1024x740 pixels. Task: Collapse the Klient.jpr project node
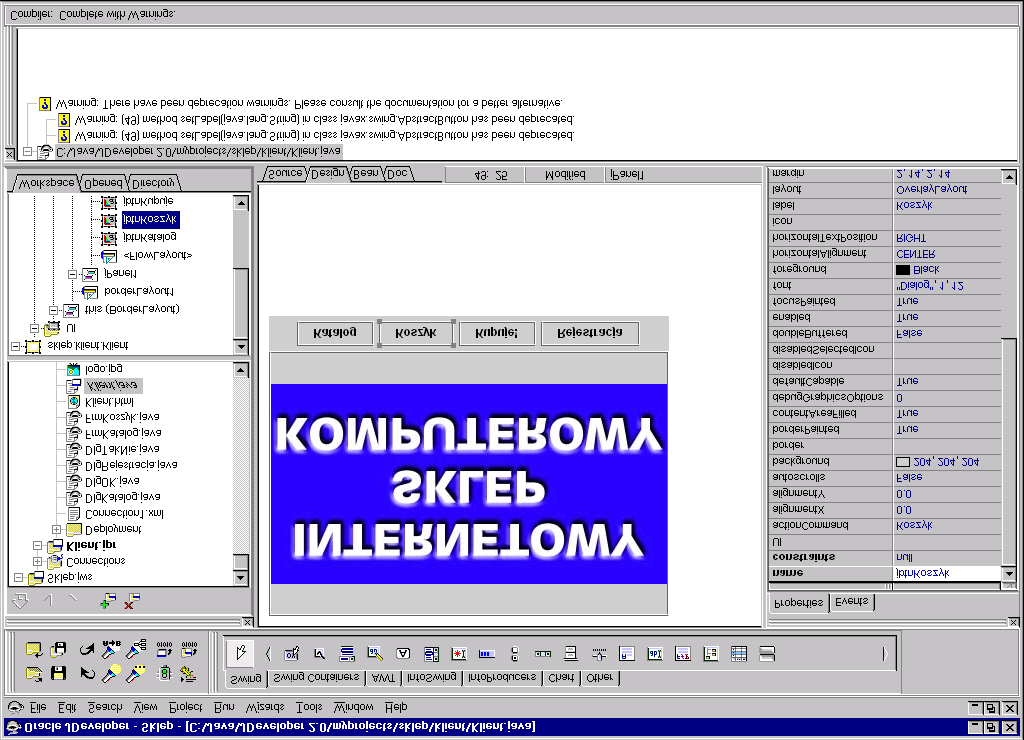pos(37,545)
